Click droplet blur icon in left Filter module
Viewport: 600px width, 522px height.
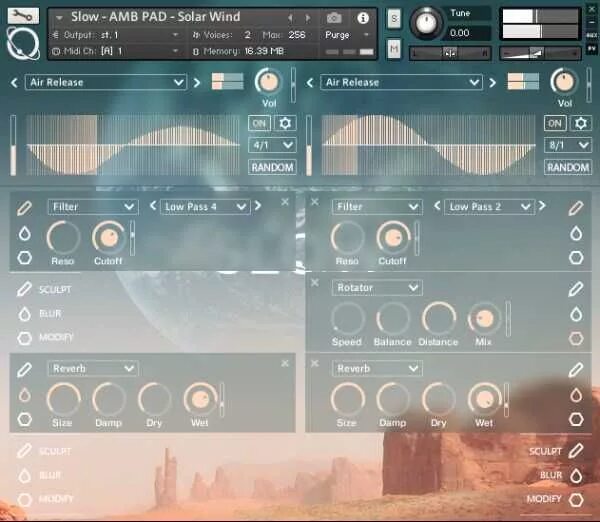[24, 233]
